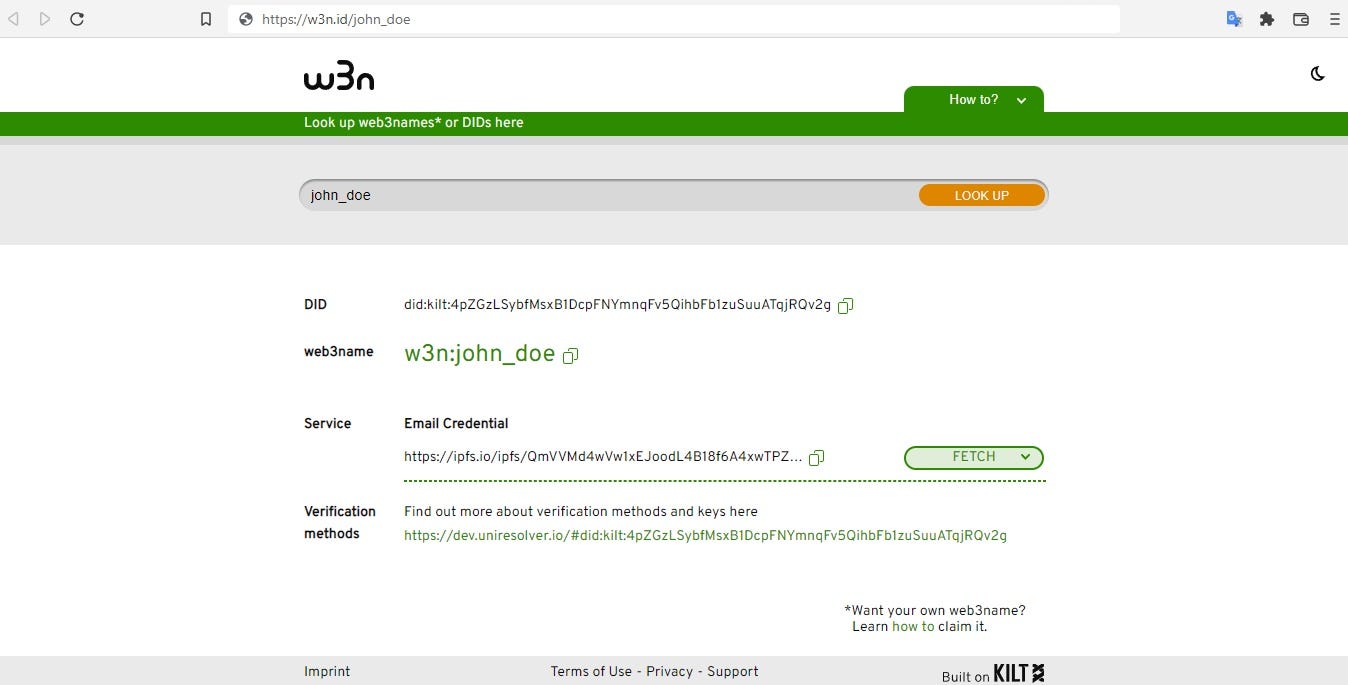This screenshot has width=1348, height=685.
Task: Toggle dark mode moon icon
Action: 1318,74
